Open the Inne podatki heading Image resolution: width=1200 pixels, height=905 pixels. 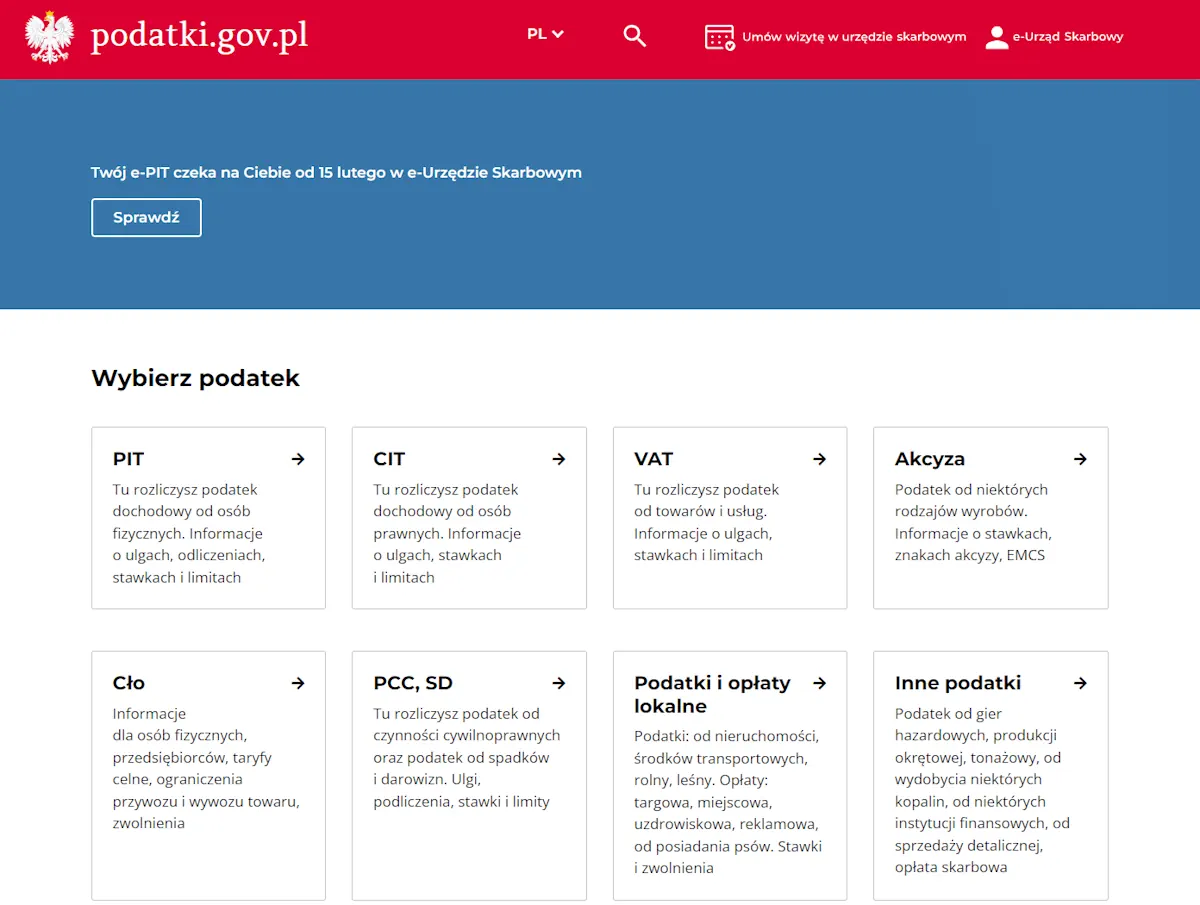957,683
